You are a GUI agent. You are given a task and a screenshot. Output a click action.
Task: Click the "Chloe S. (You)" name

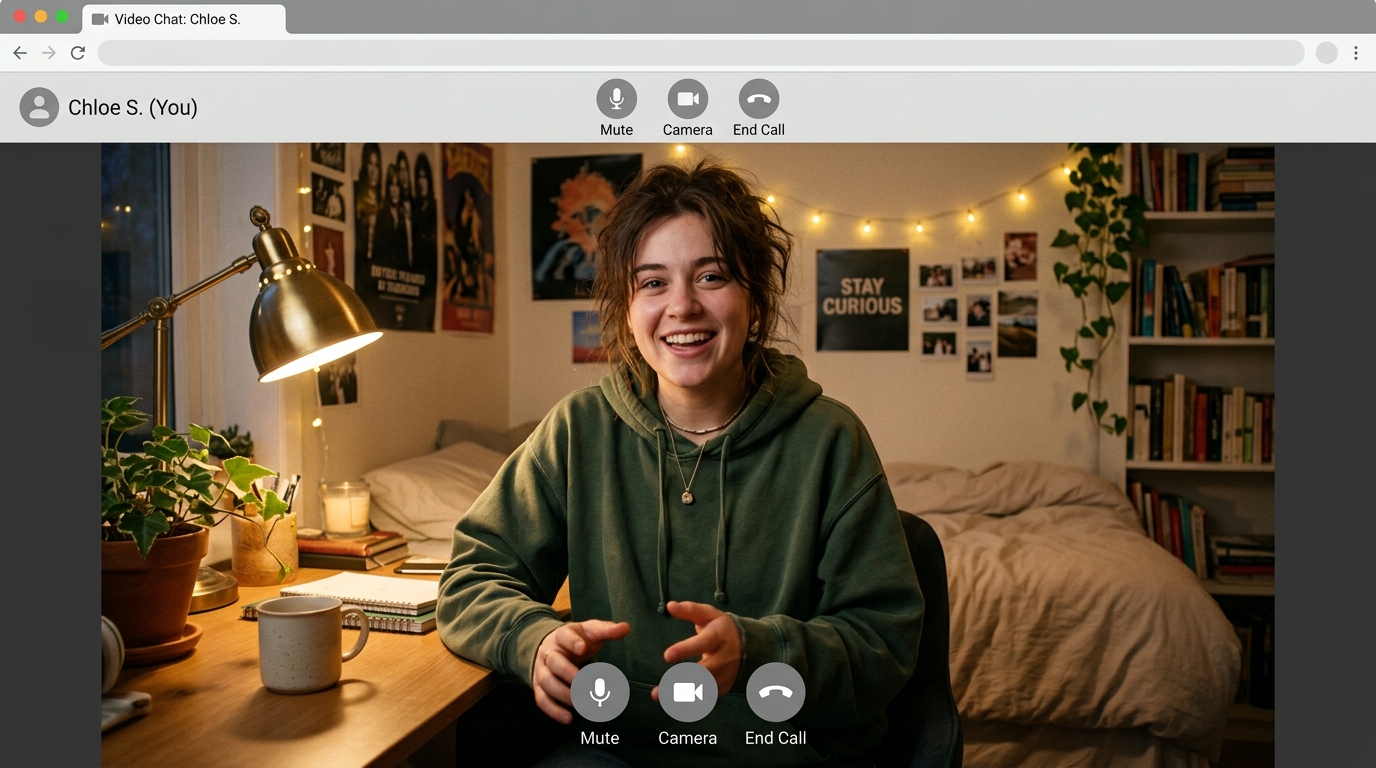133,108
